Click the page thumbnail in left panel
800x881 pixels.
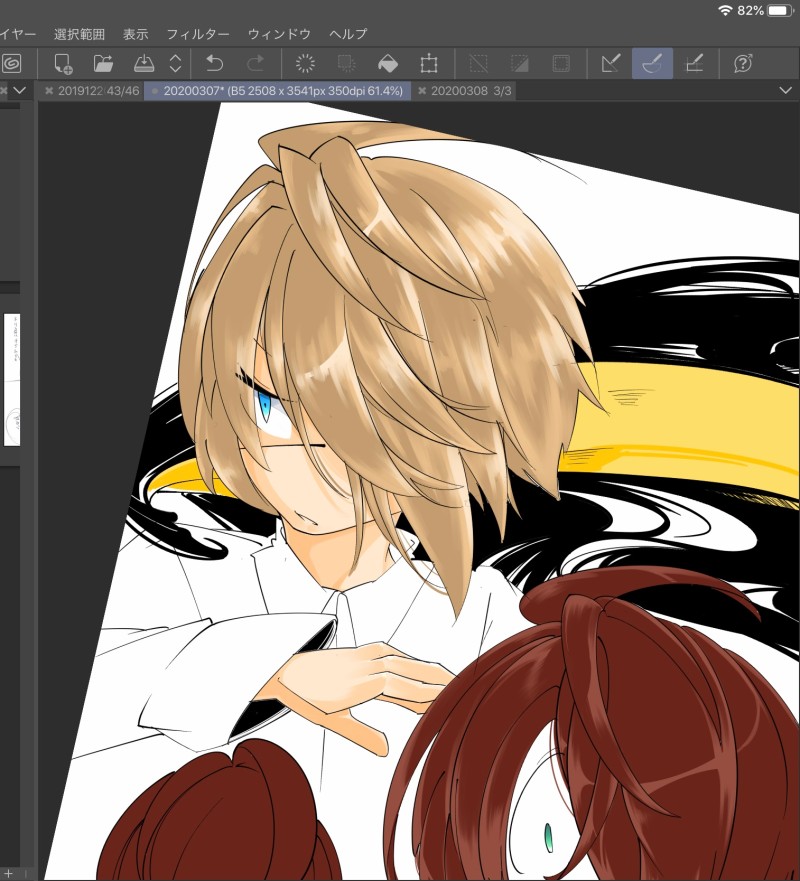[x=12, y=380]
